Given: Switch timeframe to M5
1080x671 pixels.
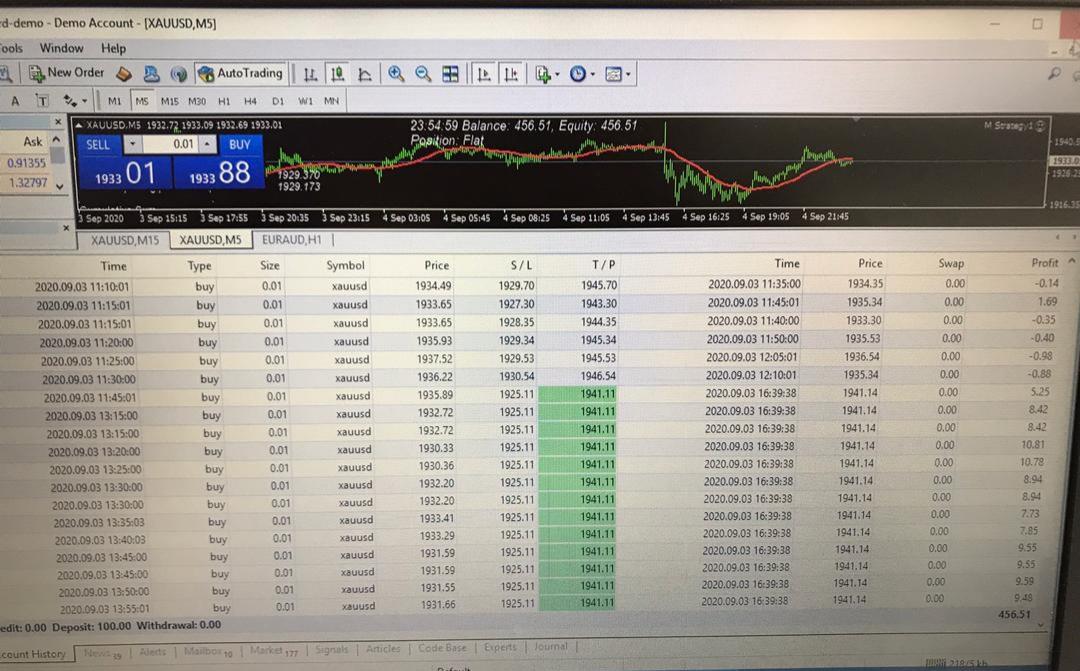Looking at the screenshot, I should click(142, 101).
